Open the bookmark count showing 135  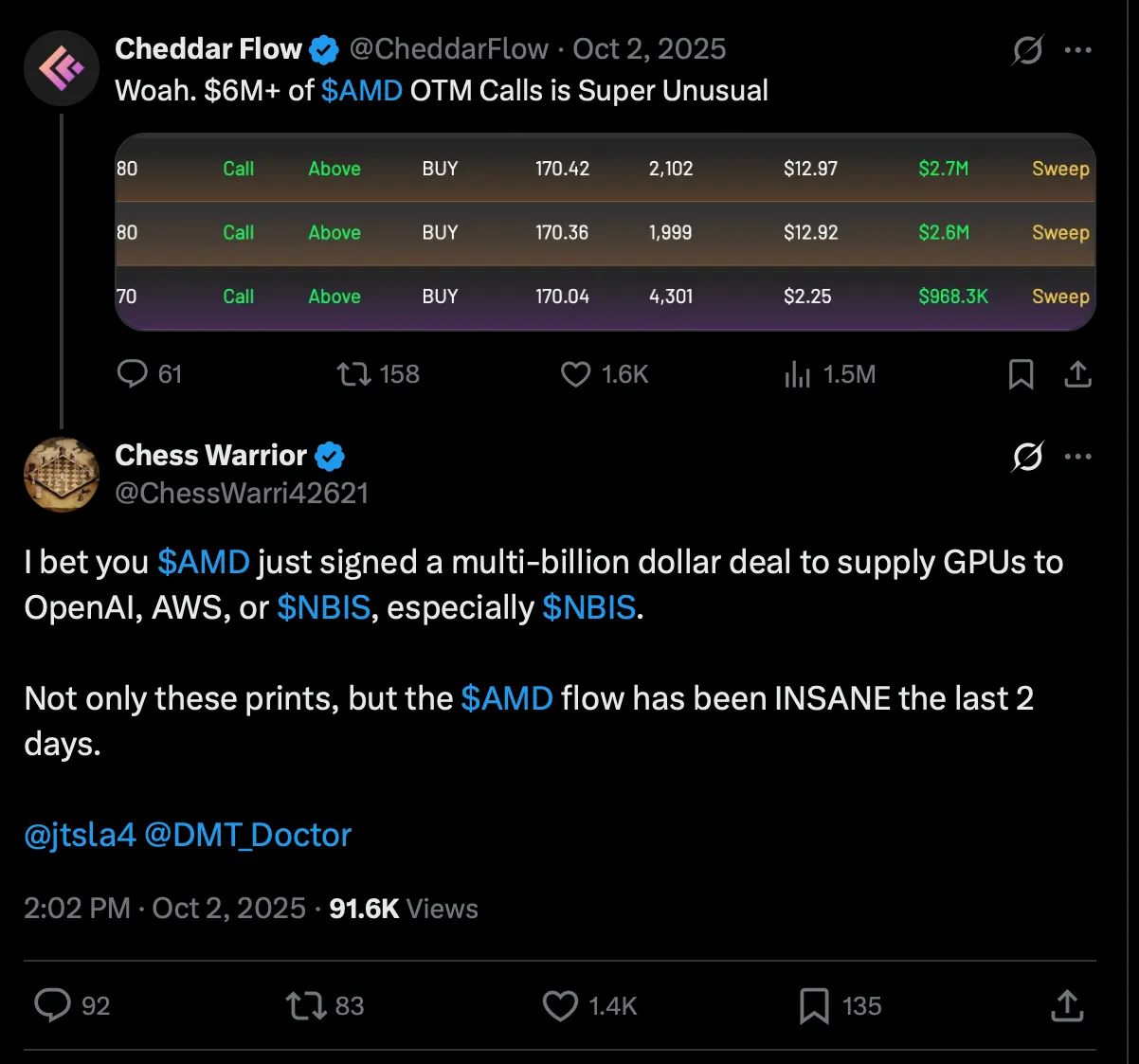pos(815,1006)
